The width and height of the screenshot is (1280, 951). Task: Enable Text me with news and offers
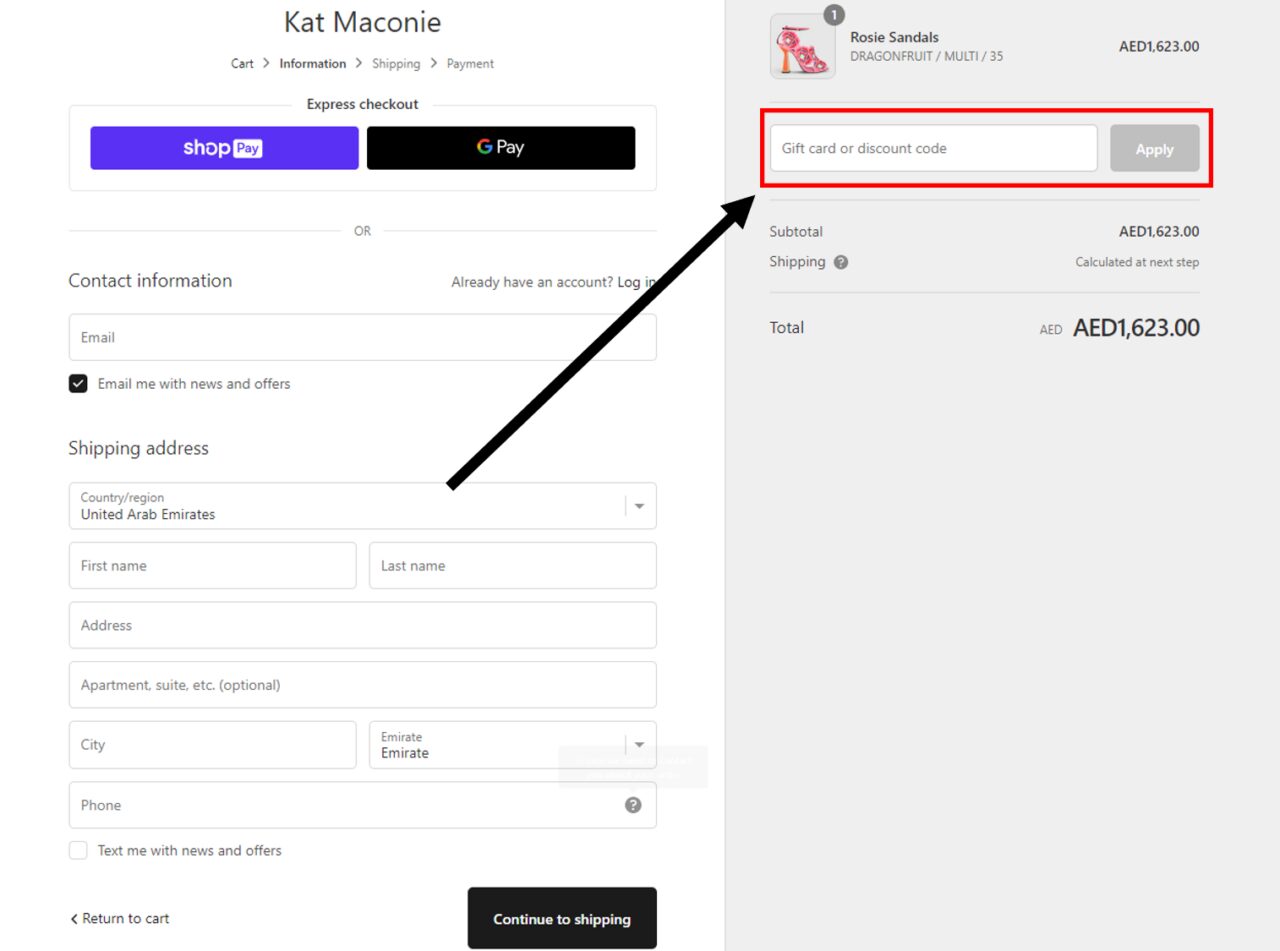(78, 851)
